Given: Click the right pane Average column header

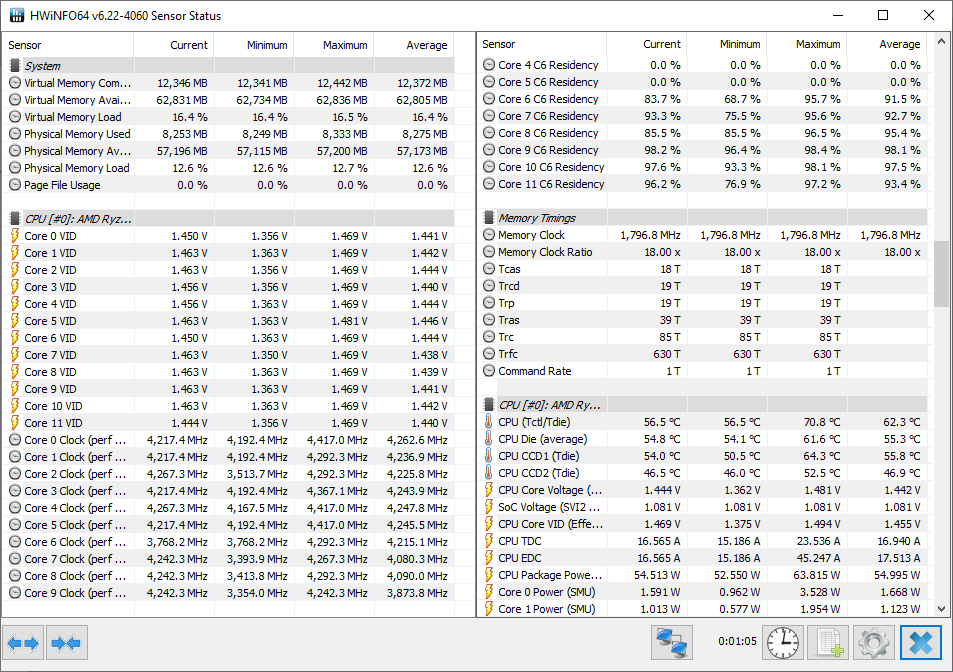Looking at the screenshot, I should pyautogui.click(x=887, y=44).
